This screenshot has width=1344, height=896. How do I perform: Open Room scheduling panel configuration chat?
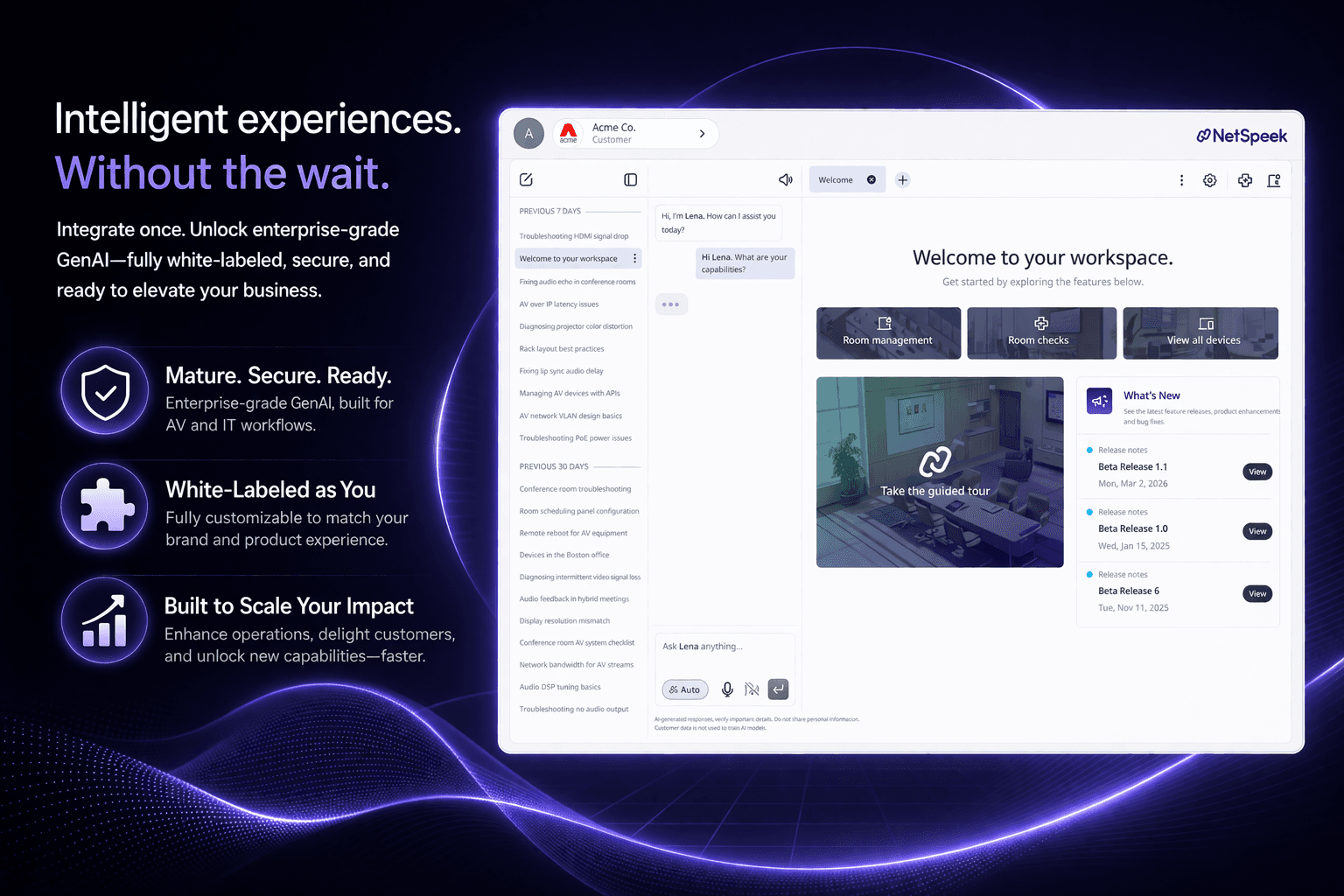pyautogui.click(x=579, y=511)
